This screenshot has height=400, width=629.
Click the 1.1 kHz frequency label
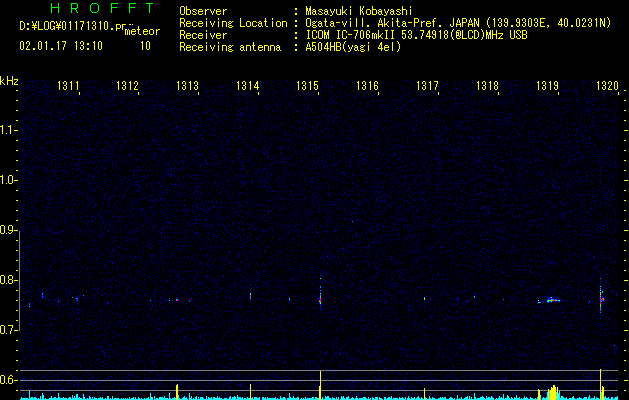tap(8, 130)
